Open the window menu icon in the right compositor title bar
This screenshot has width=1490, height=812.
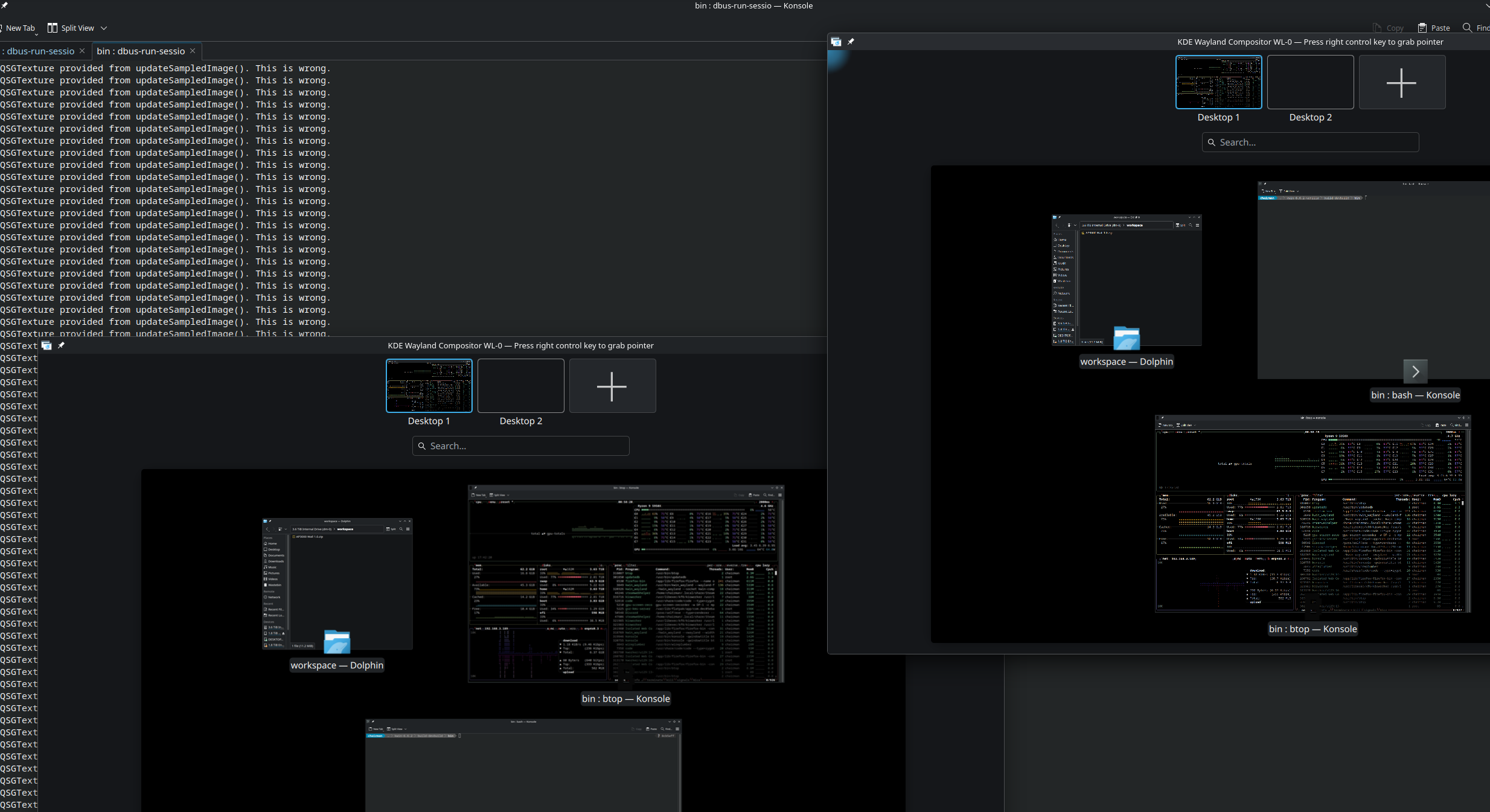[836, 42]
